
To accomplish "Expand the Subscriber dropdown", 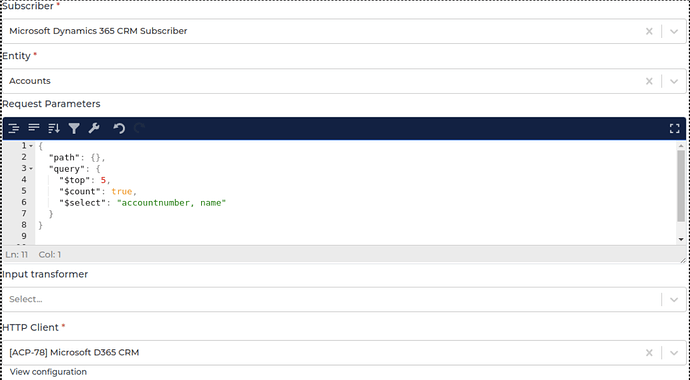I will pos(674,31).
